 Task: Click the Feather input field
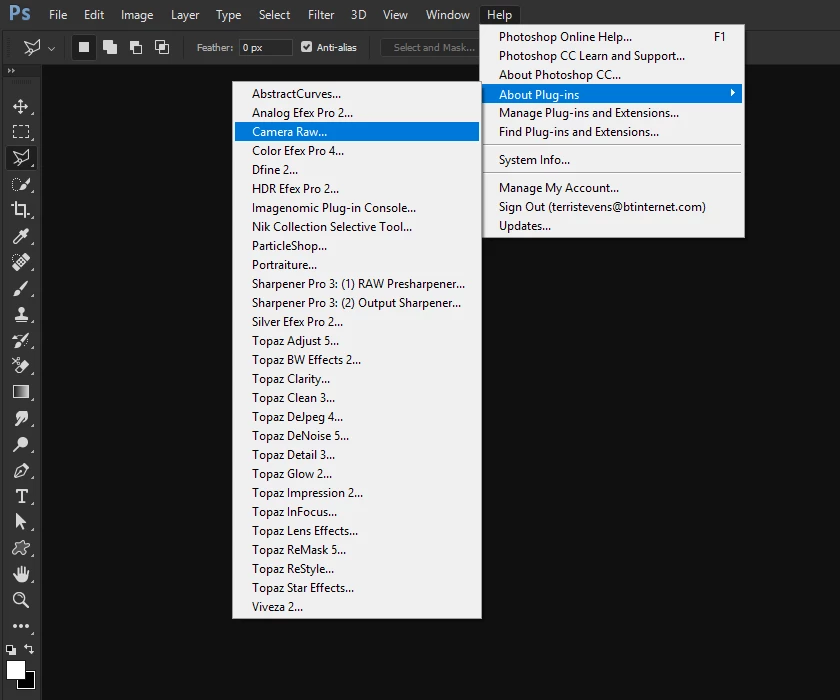click(x=266, y=47)
